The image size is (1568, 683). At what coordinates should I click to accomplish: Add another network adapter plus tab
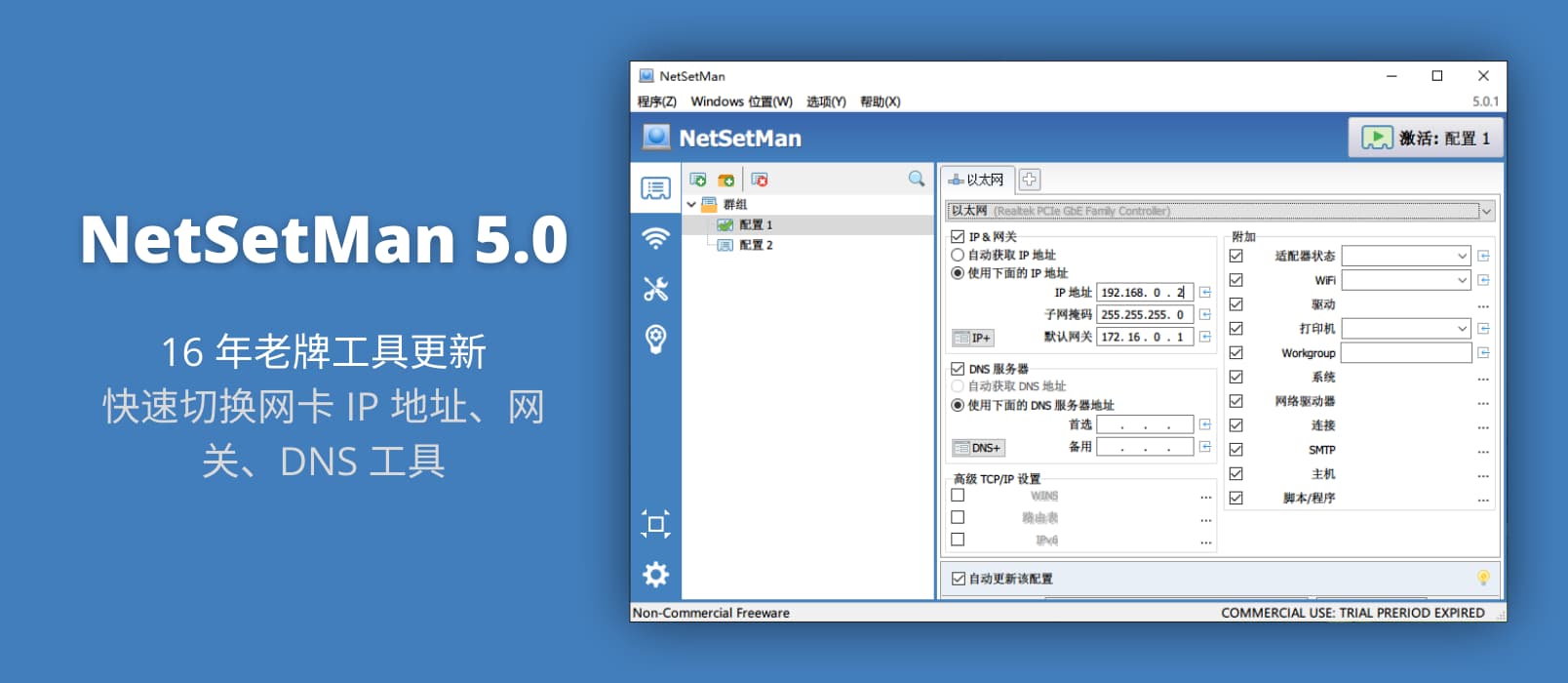1030,180
